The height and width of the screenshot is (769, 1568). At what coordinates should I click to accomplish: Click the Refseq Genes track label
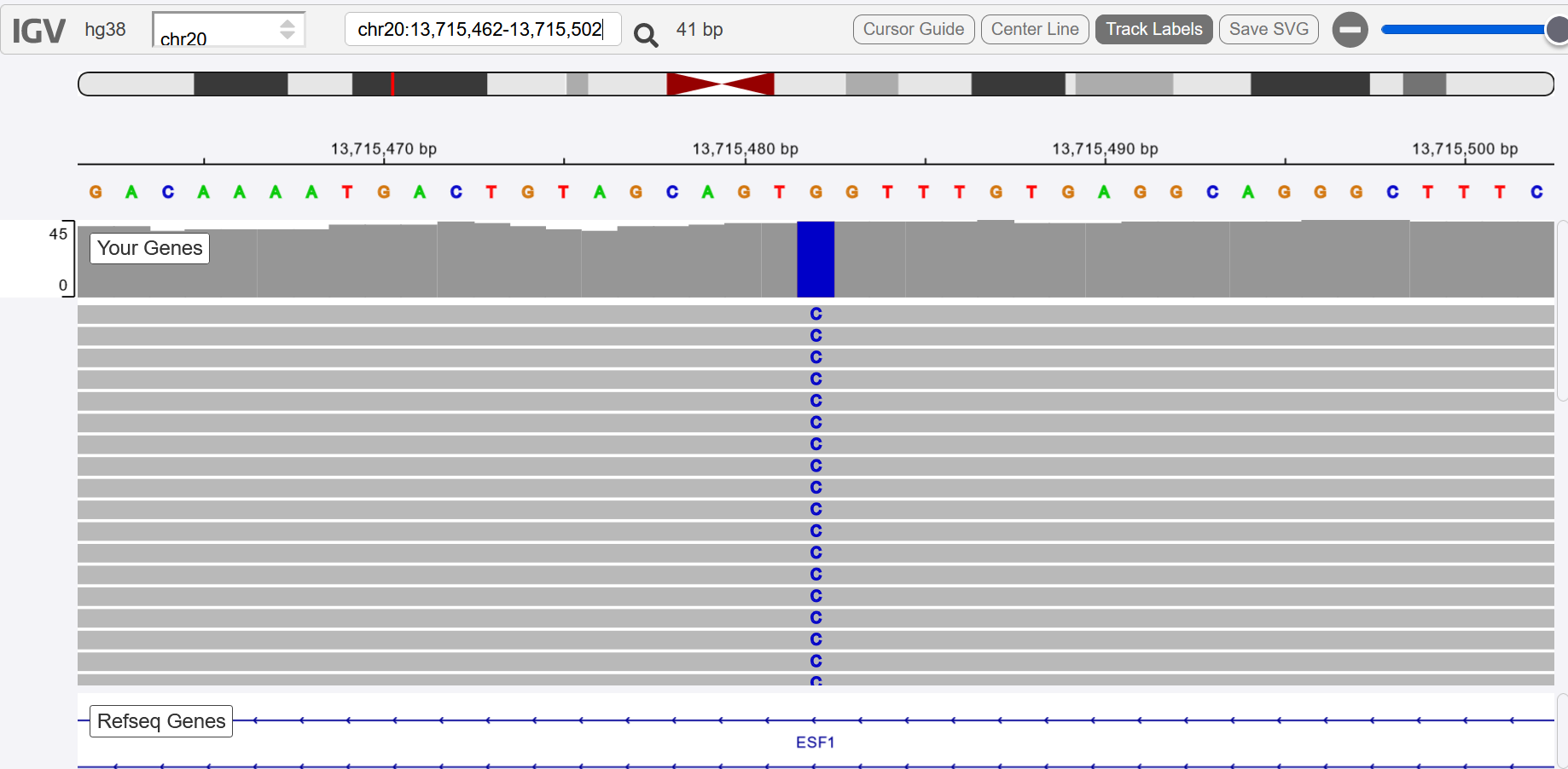(x=161, y=721)
